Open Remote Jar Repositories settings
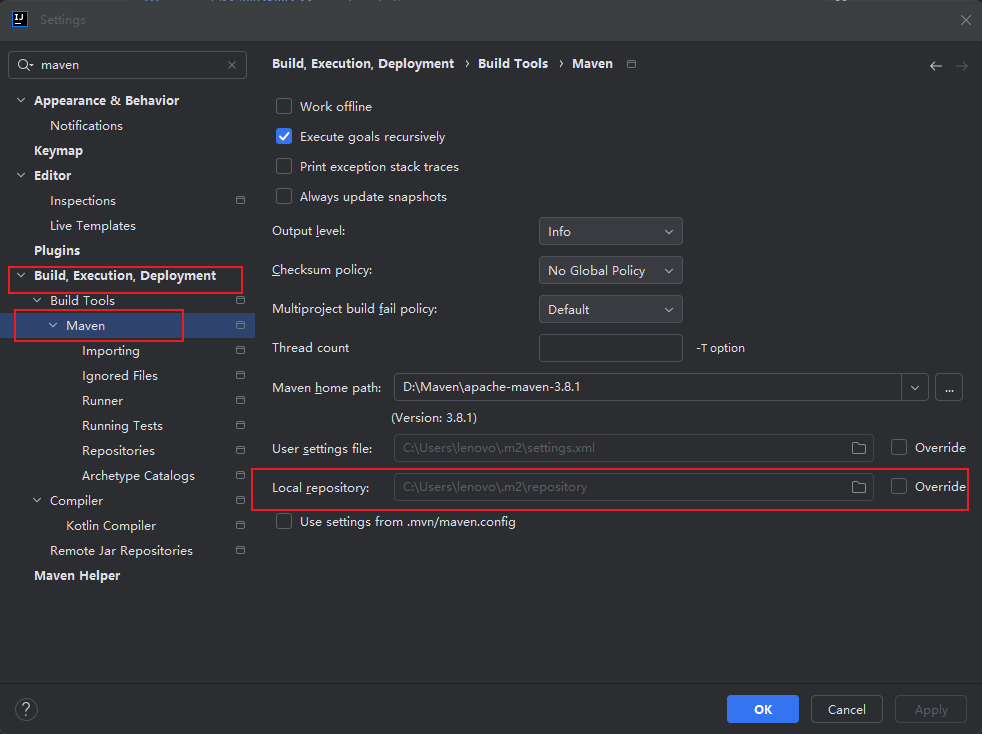The height and width of the screenshot is (734, 982). pyautogui.click(x=121, y=551)
